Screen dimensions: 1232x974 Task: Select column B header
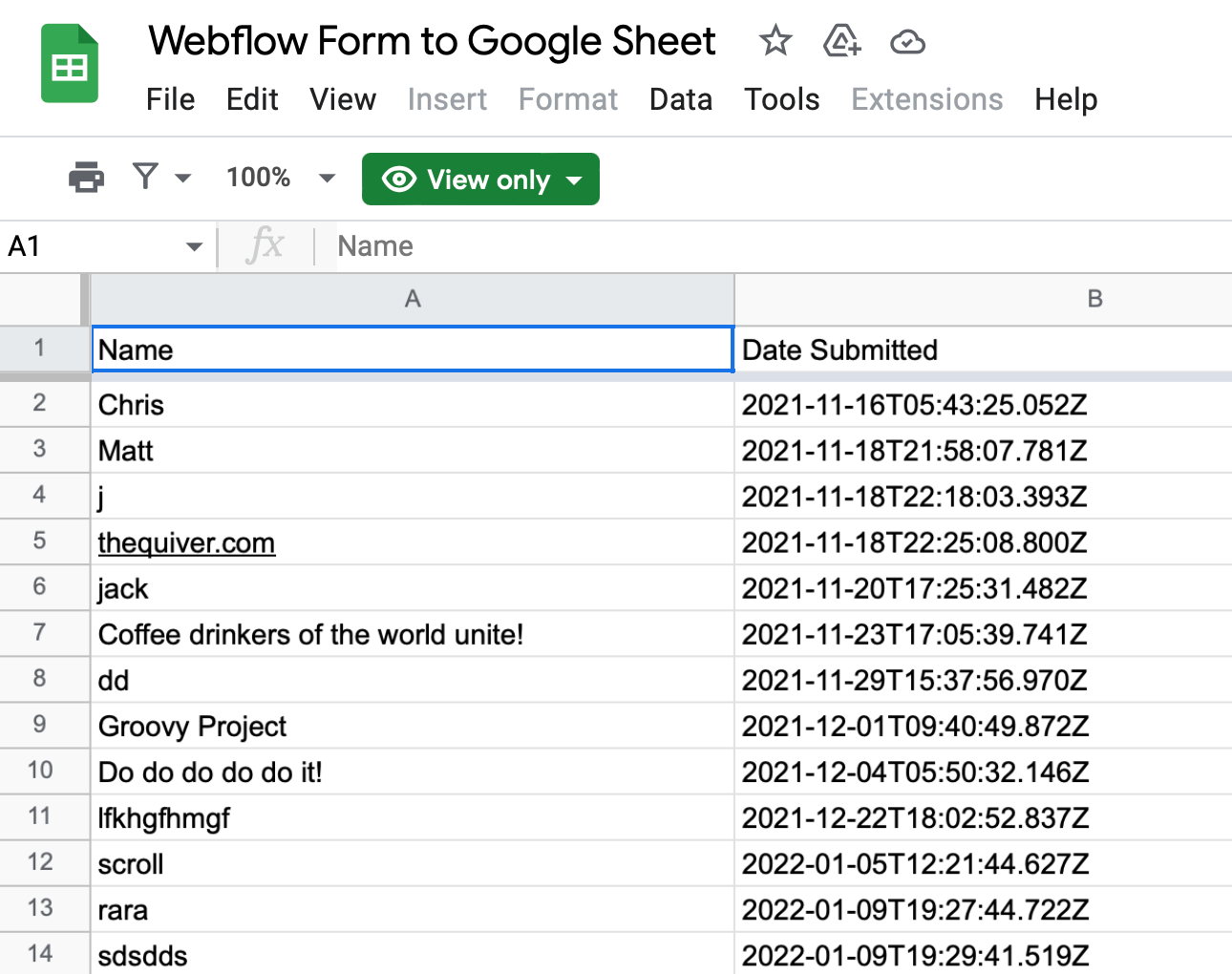(984, 299)
